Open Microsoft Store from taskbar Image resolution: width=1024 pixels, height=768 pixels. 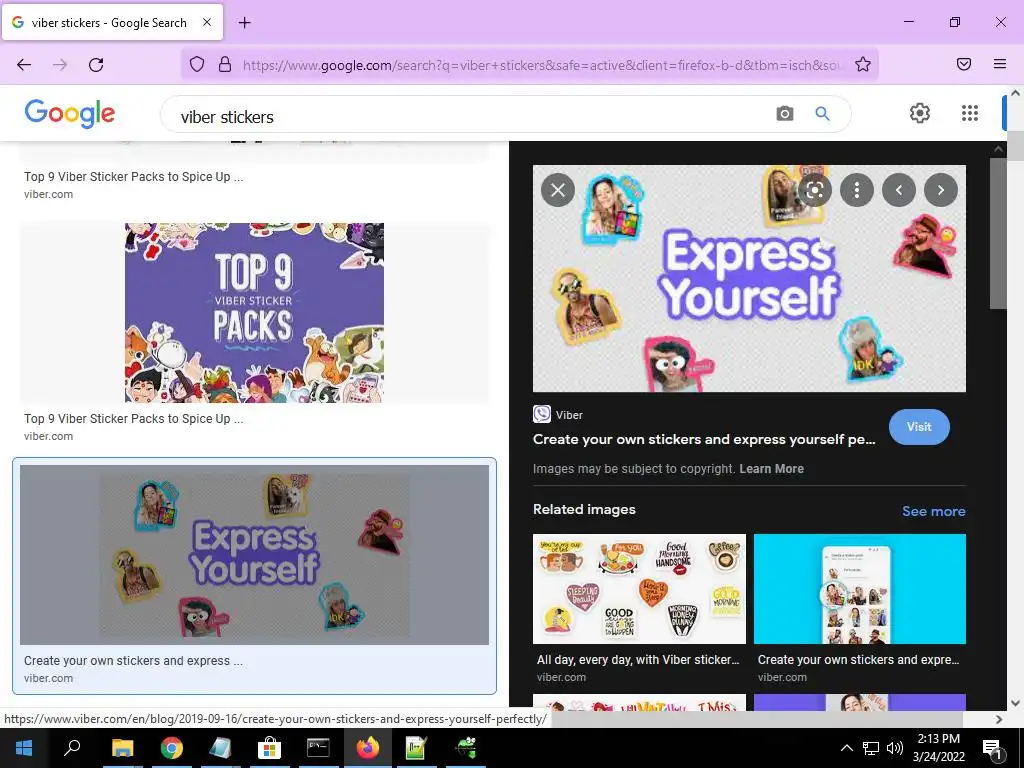(x=269, y=748)
